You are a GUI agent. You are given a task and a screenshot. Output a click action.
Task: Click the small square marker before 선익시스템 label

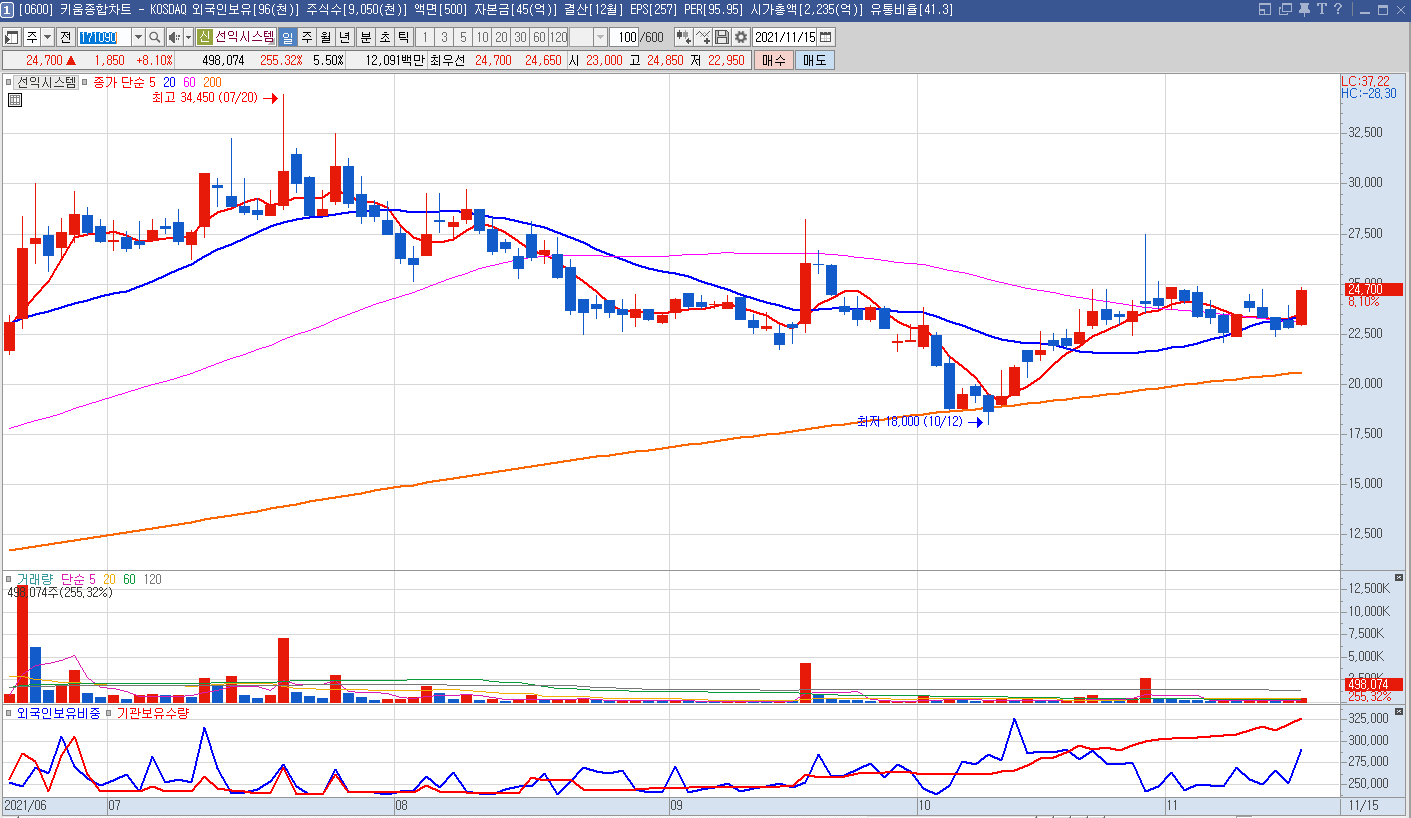8,82
